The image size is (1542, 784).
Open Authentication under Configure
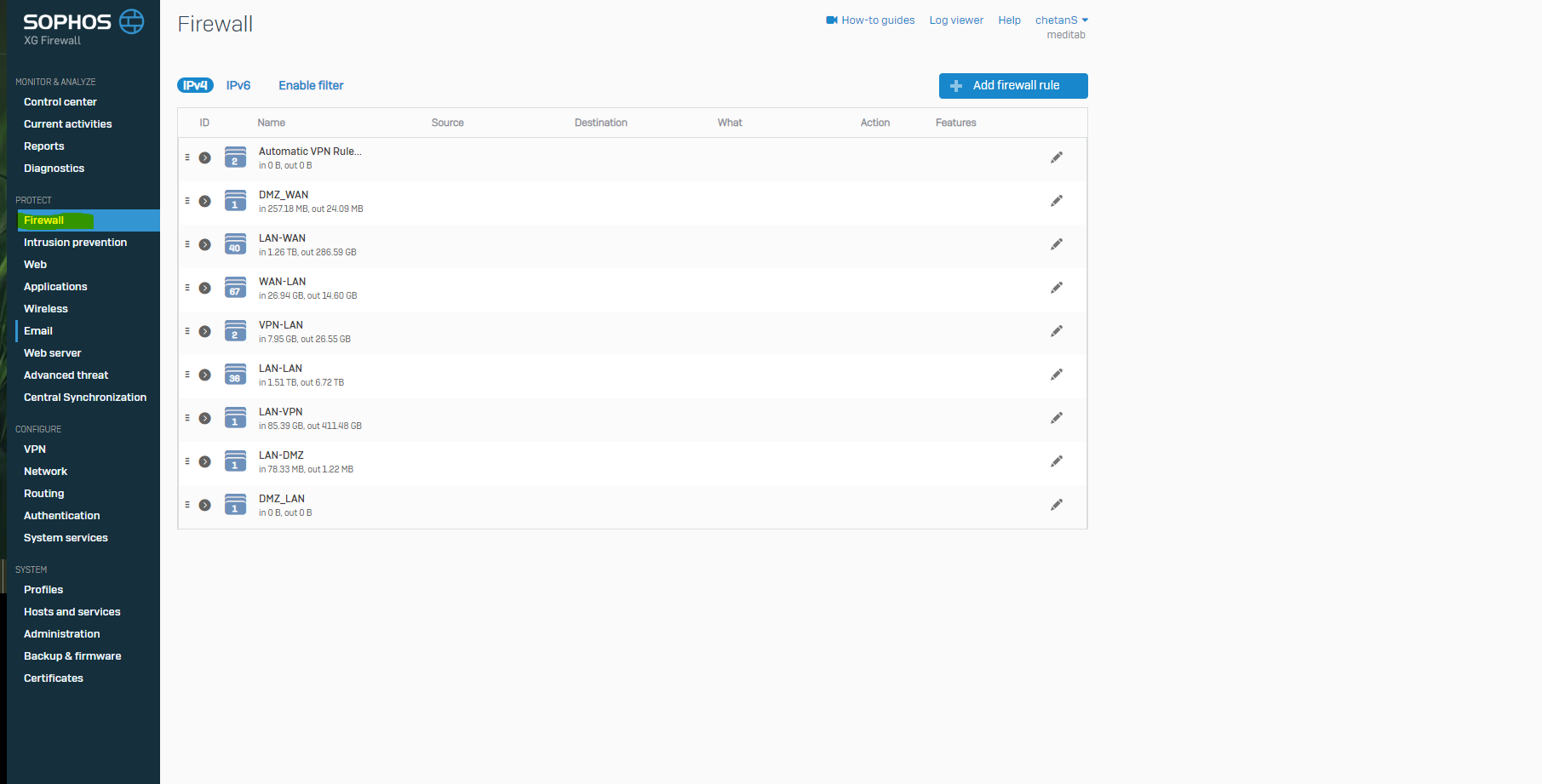tap(62, 516)
